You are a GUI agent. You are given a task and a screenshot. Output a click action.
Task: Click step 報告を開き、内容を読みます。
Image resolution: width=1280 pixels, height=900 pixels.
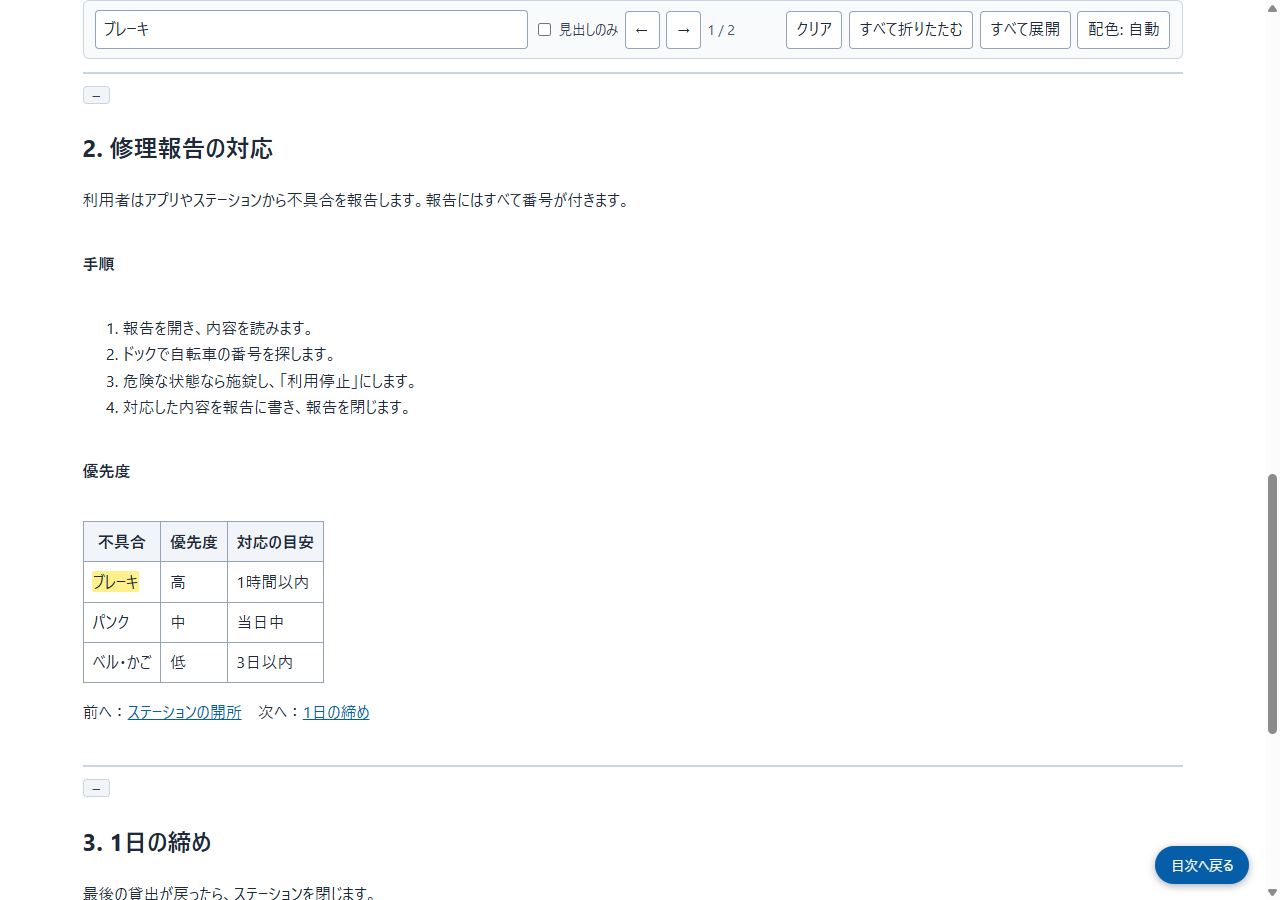pos(219,328)
